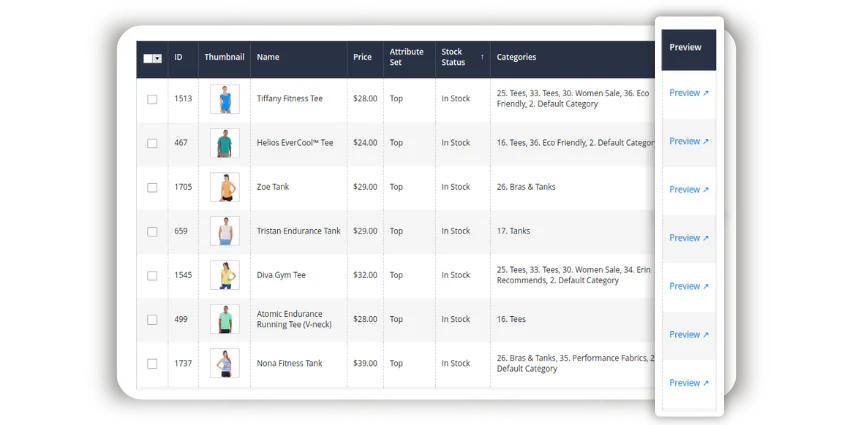The height and width of the screenshot is (425, 853).
Task: Click ID cell 1545
Action: [183, 275]
